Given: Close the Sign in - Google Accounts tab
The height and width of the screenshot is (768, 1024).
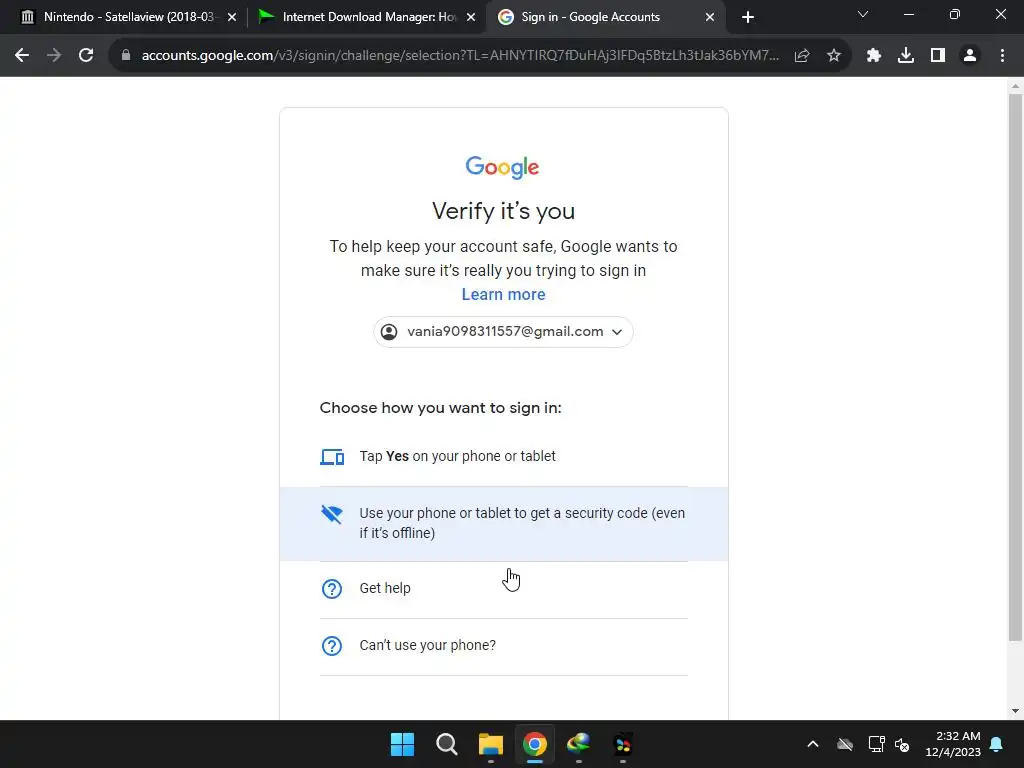Looking at the screenshot, I should pos(710,17).
